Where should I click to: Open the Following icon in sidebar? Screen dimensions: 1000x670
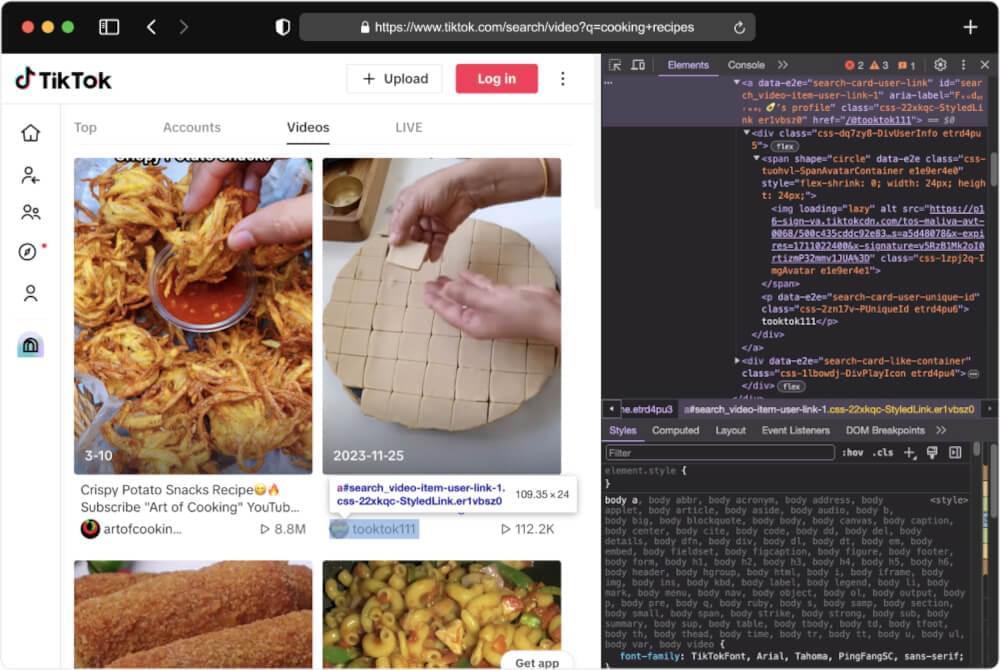[30, 175]
